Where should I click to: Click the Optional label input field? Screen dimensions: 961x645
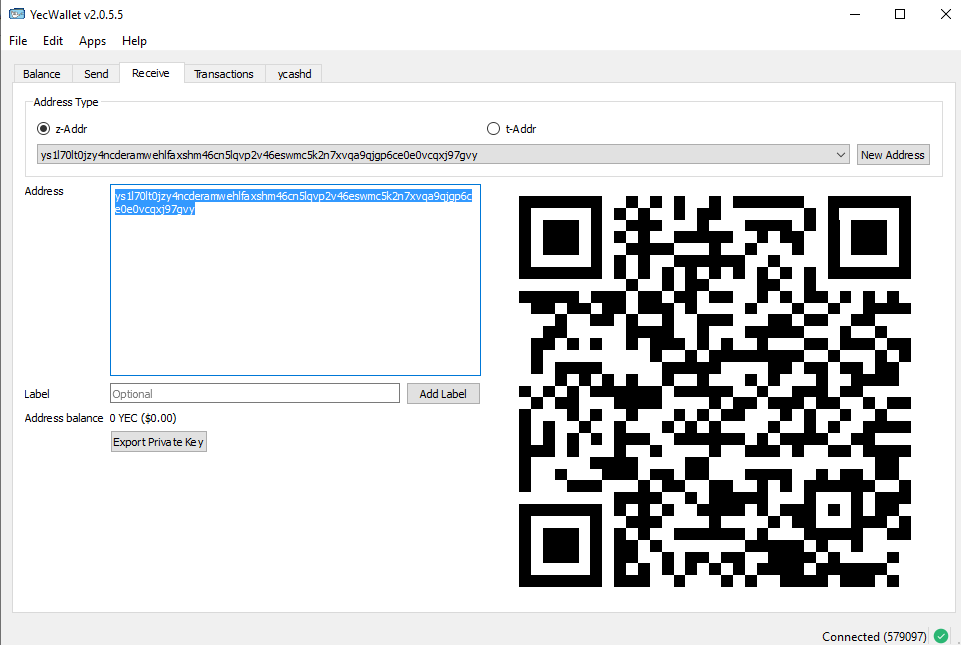pos(255,393)
